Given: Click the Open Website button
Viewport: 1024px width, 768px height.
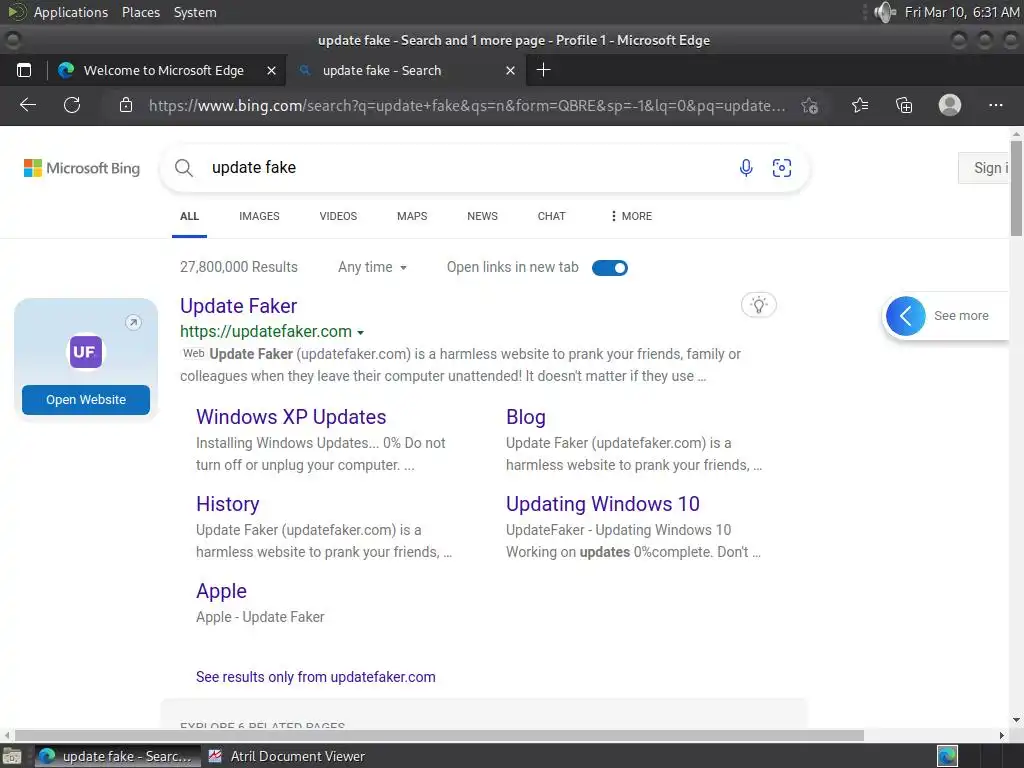Looking at the screenshot, I should [x=86, y=400].
